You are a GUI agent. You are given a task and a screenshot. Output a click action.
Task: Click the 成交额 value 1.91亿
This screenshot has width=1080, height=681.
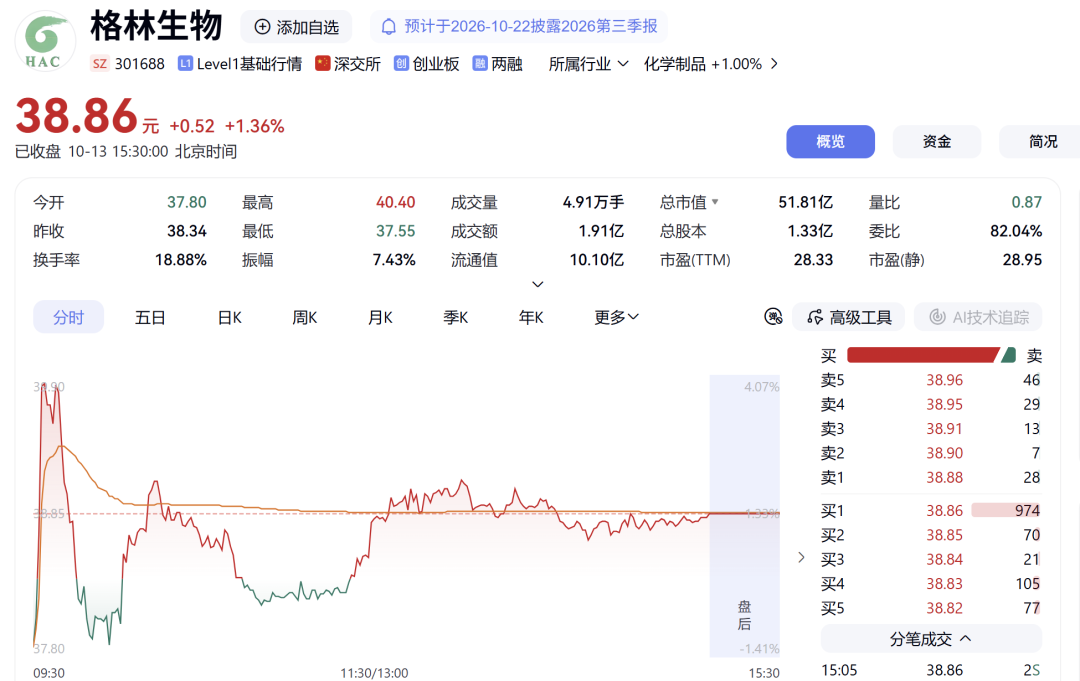601,231
